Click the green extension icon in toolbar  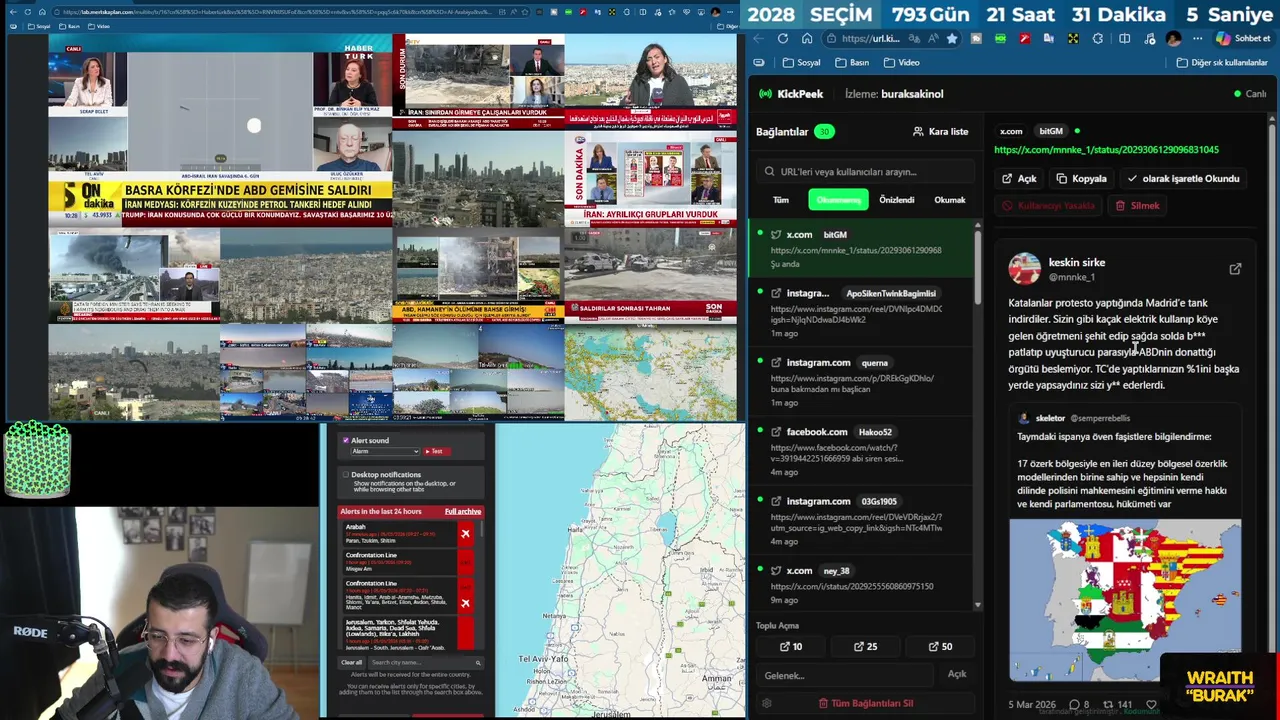click(x=1000, y=38)
